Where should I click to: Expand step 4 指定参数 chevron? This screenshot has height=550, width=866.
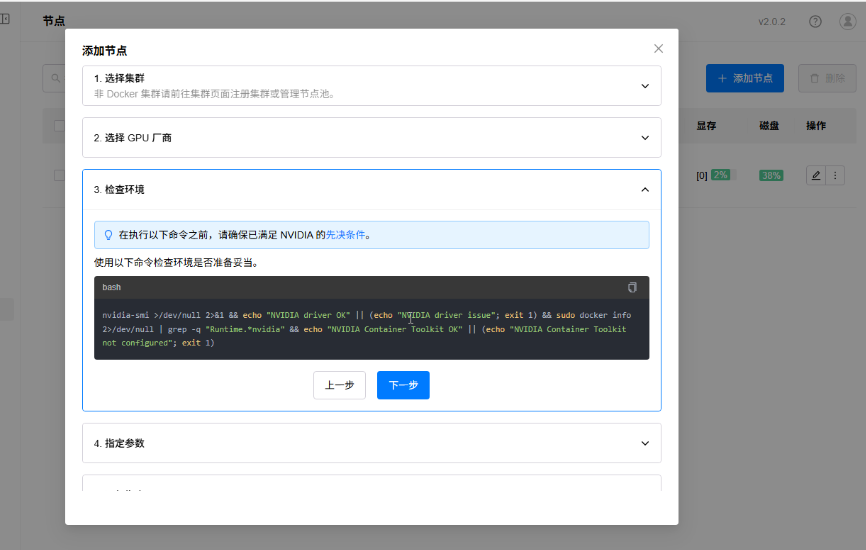point(645,443)
